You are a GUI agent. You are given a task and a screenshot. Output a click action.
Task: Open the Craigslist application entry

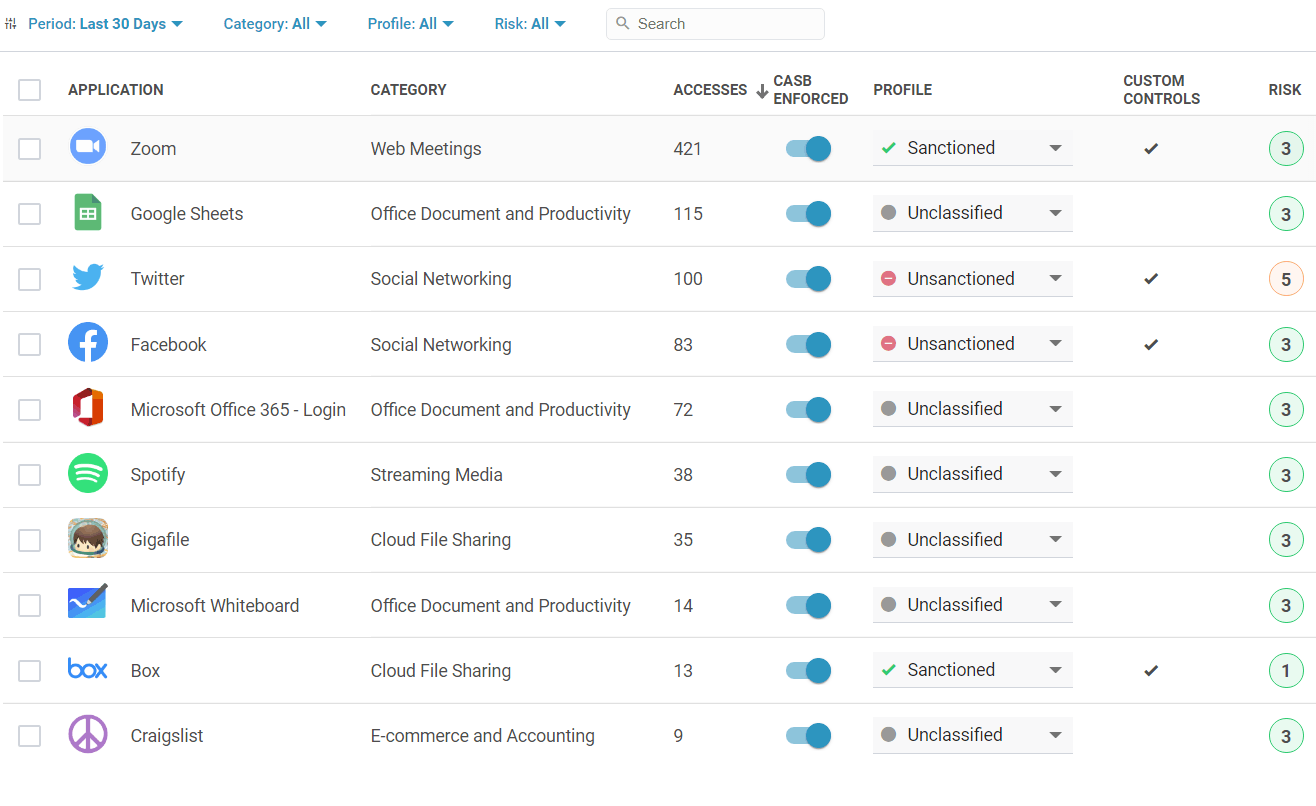167,736
